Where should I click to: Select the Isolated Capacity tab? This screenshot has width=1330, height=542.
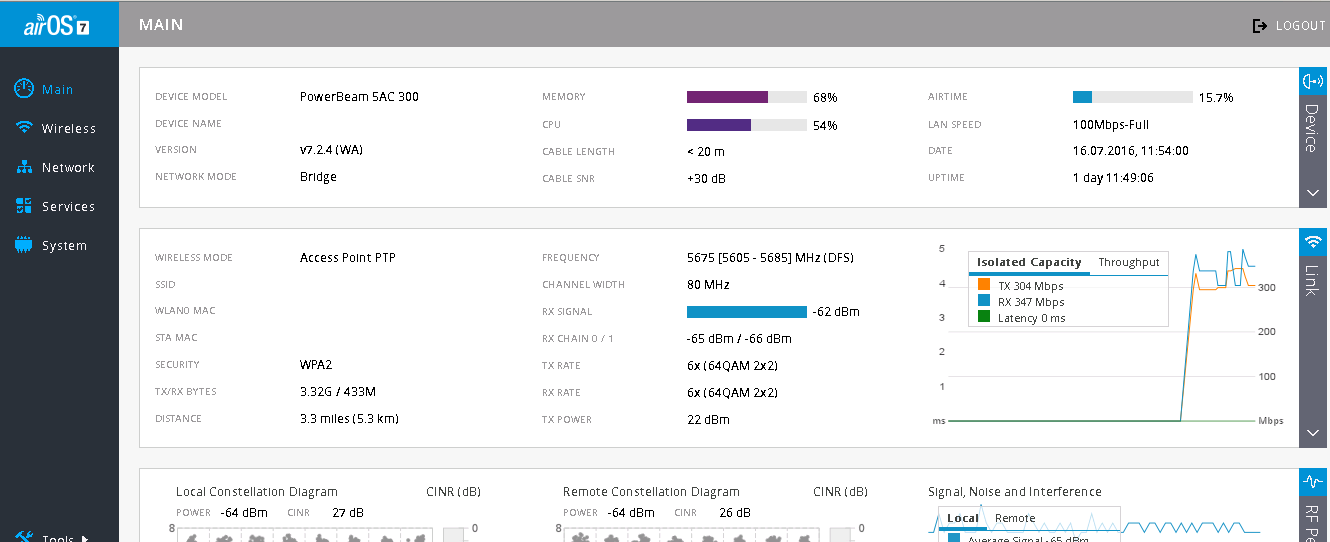[1029, 262]
